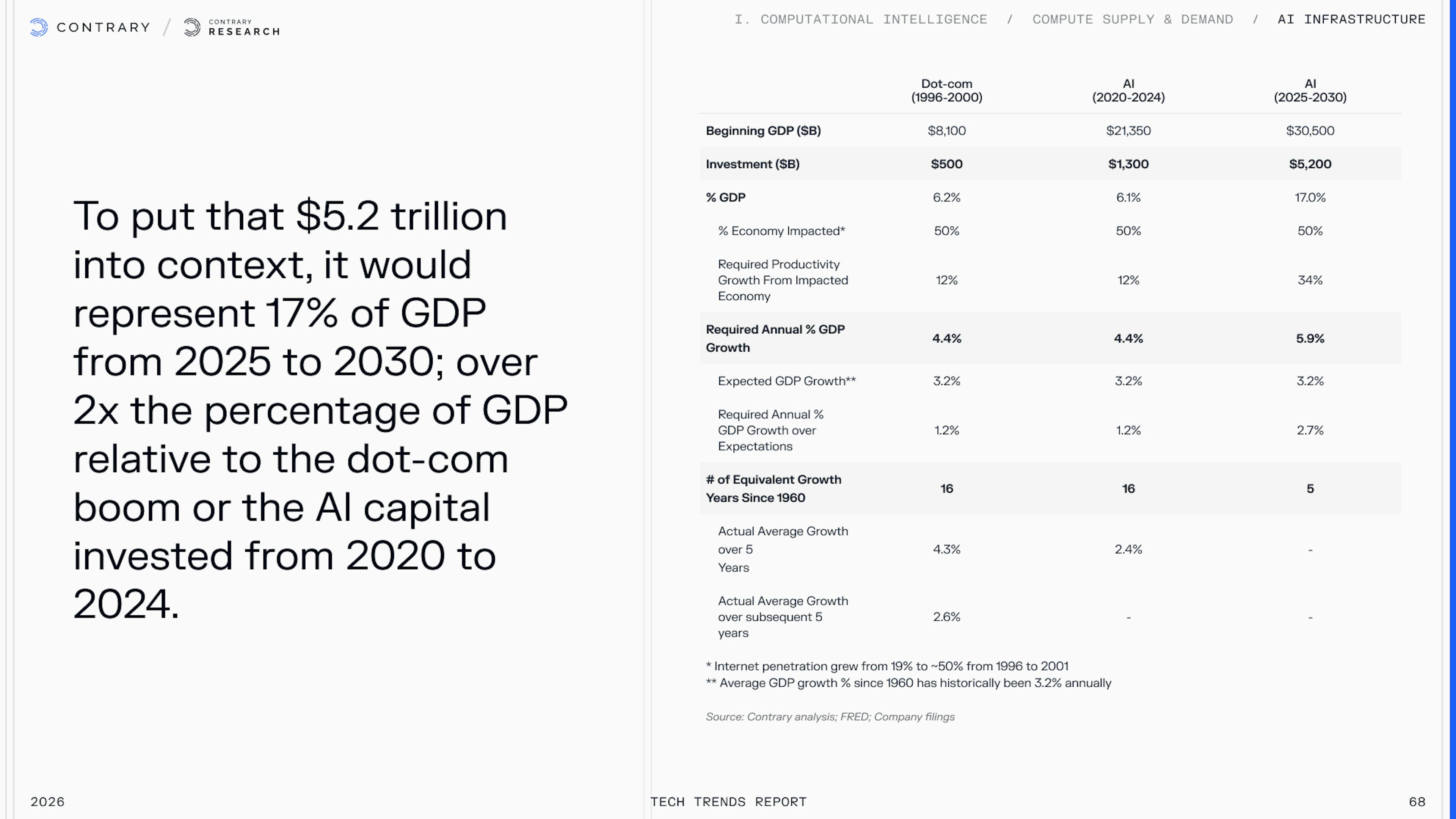The height and width of the screenshot is (819, 1456).
Task: Click the 17.0% GDP value
Action: pyautogui.click(x=1310, y=197)
